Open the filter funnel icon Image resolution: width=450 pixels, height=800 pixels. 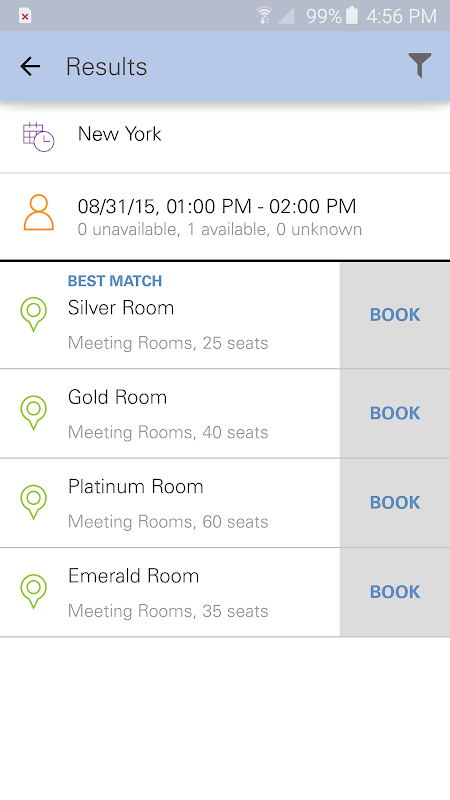tap(419, 65)
